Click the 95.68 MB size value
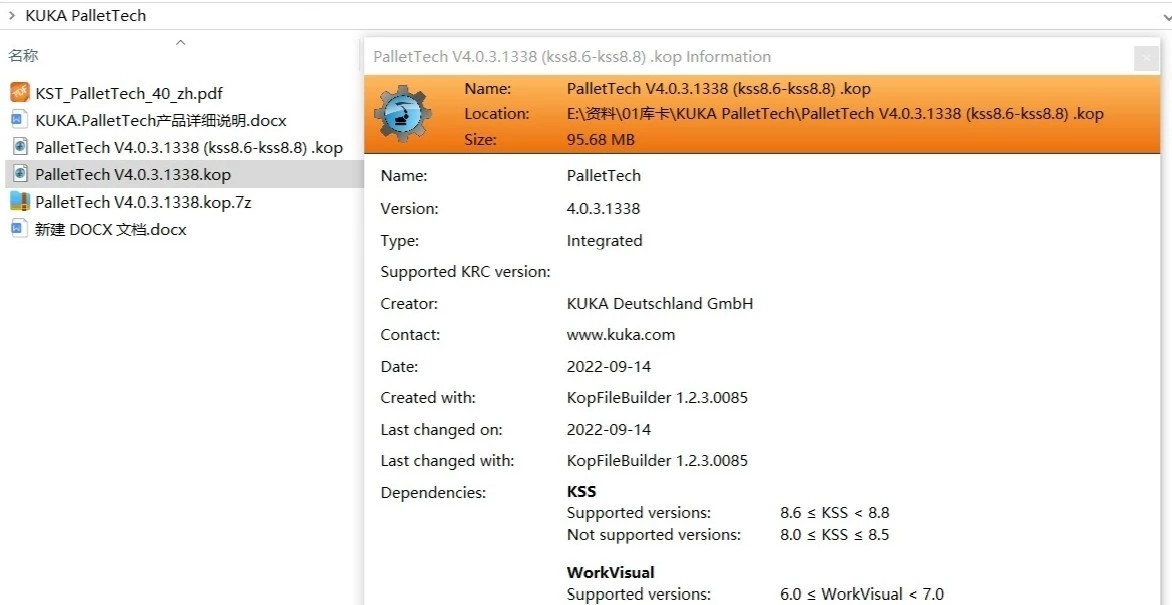The height and width of the screenshot is (605, 1172). point(600,140)
